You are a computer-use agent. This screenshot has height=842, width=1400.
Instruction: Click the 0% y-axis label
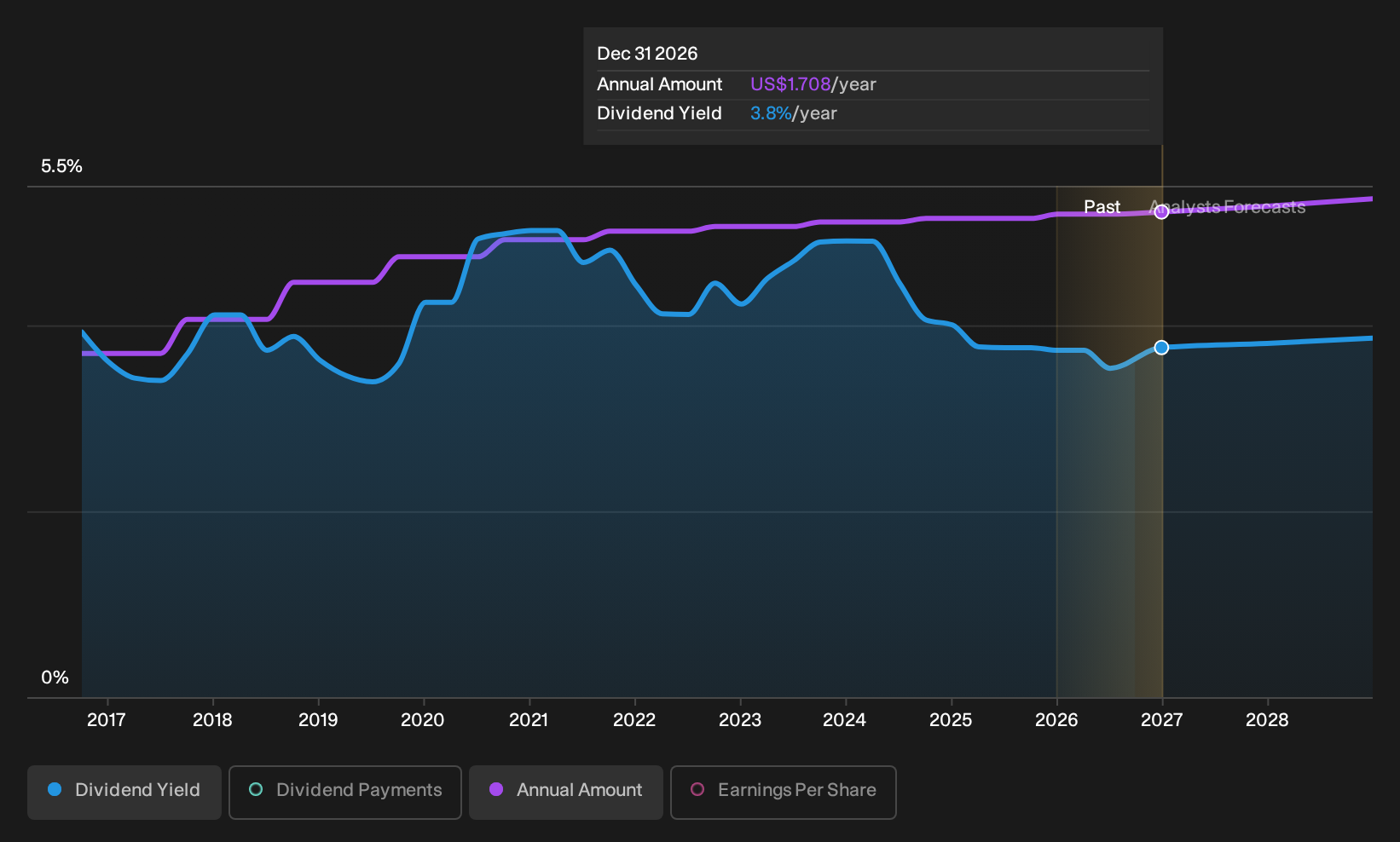pyautogui.click(x=55, y=678)
